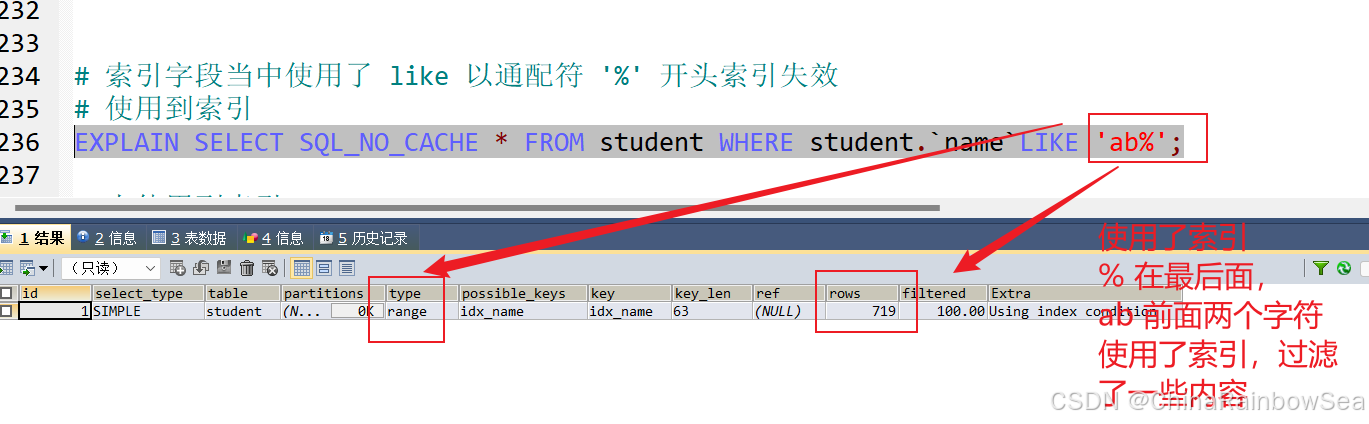Click the green refresh results icon
This screenshot has width=1369, height=424.
[1343, 268]
